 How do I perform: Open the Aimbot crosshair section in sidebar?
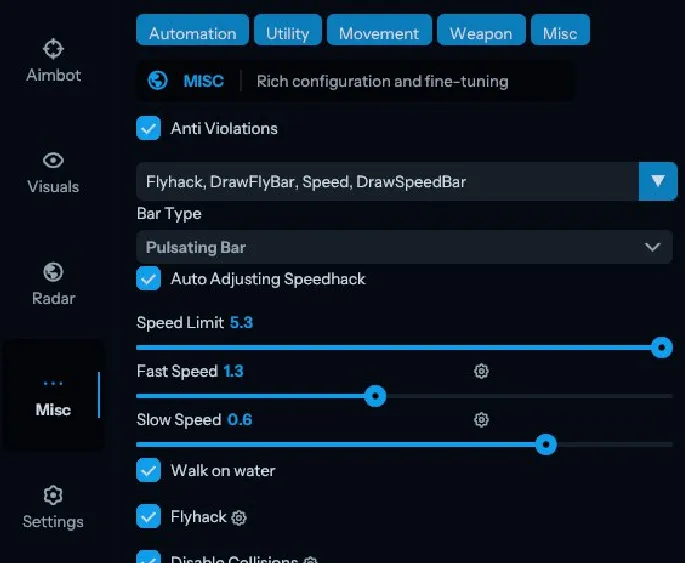click(x=53, y=49)
